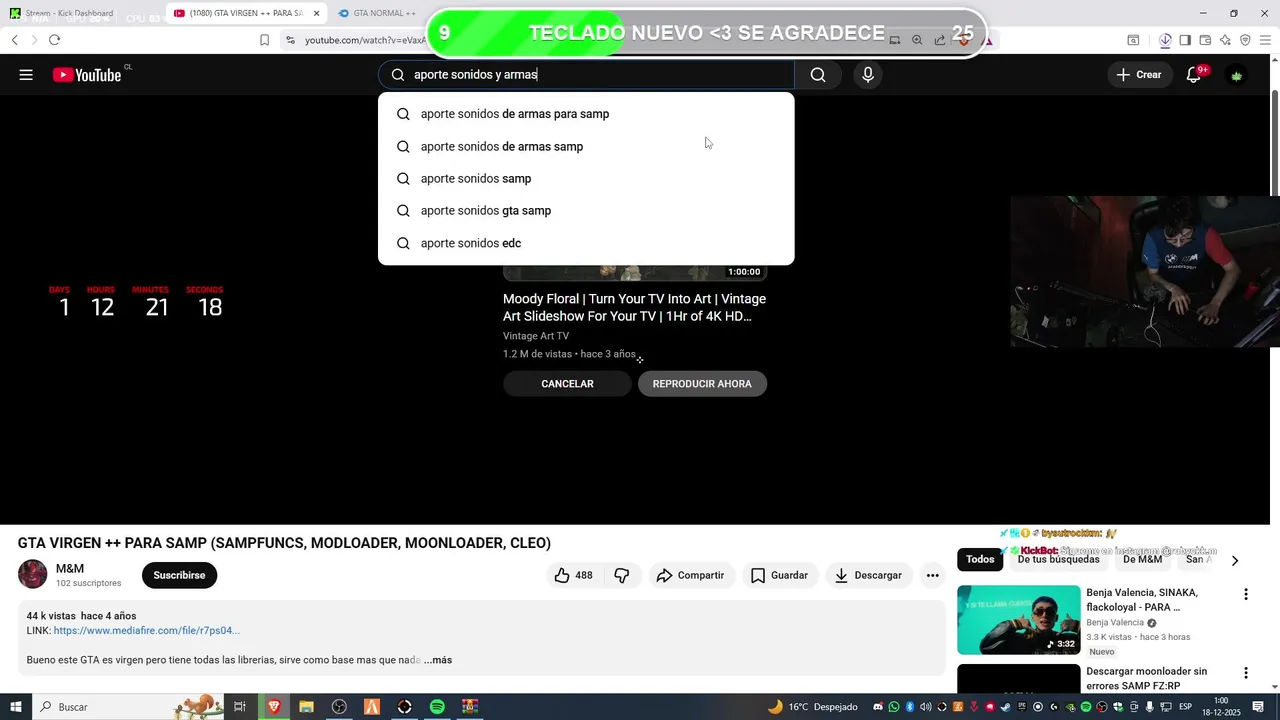This screenshot has width=1280, height=720.
Task: Open browser downloads icon
Action: (1165, 40)
